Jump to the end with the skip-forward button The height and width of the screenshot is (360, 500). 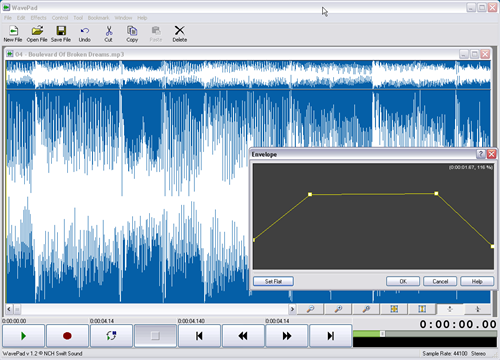pos(331,336)
